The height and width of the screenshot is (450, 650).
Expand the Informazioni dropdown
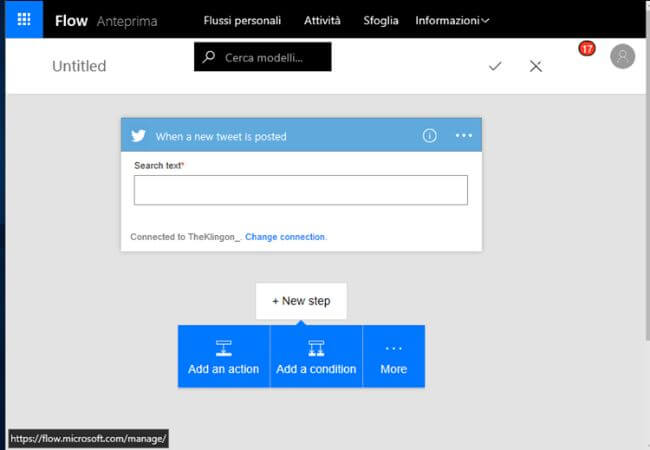pyautogui.click(x=452, y=20)
